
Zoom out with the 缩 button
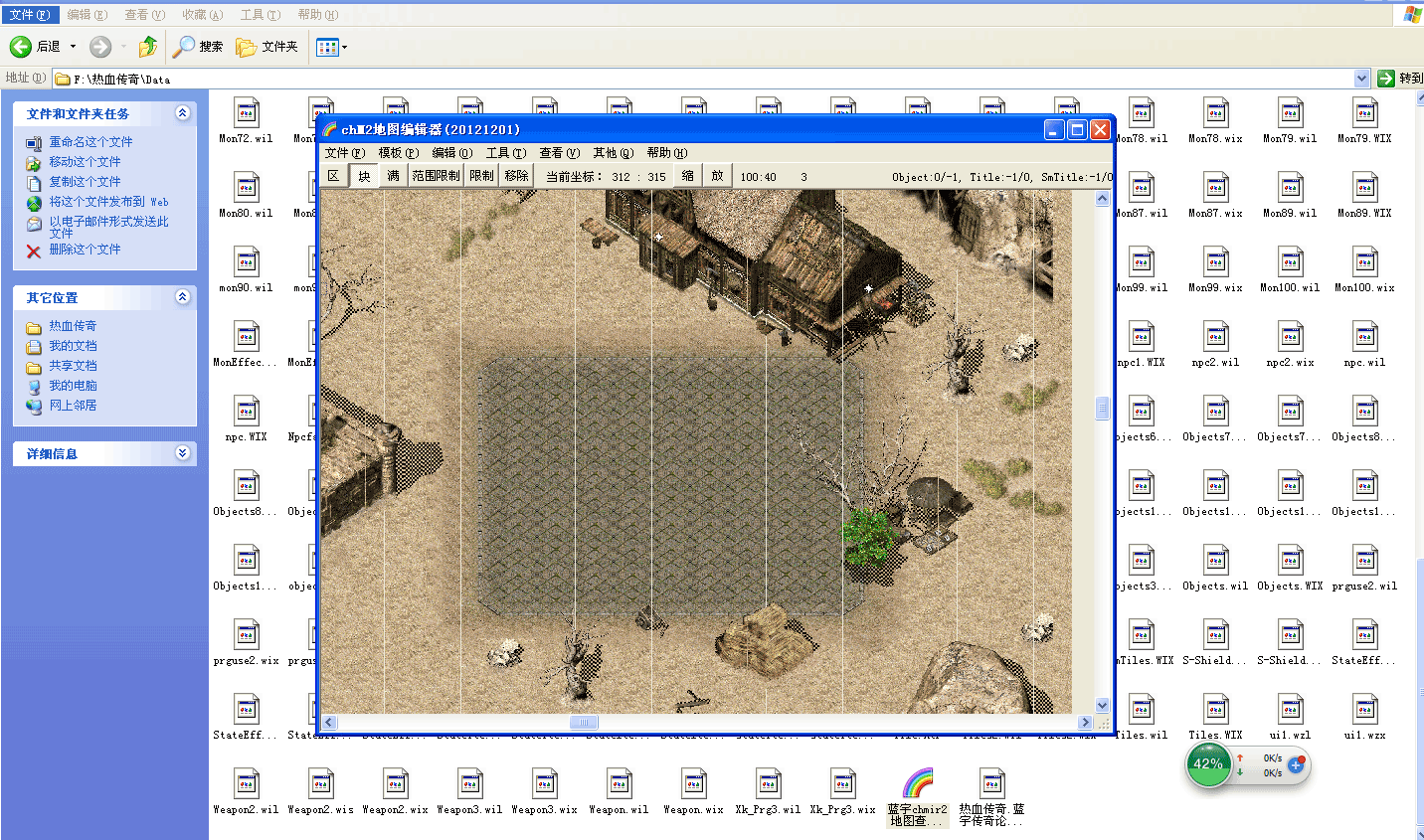(x=688, y=176)
